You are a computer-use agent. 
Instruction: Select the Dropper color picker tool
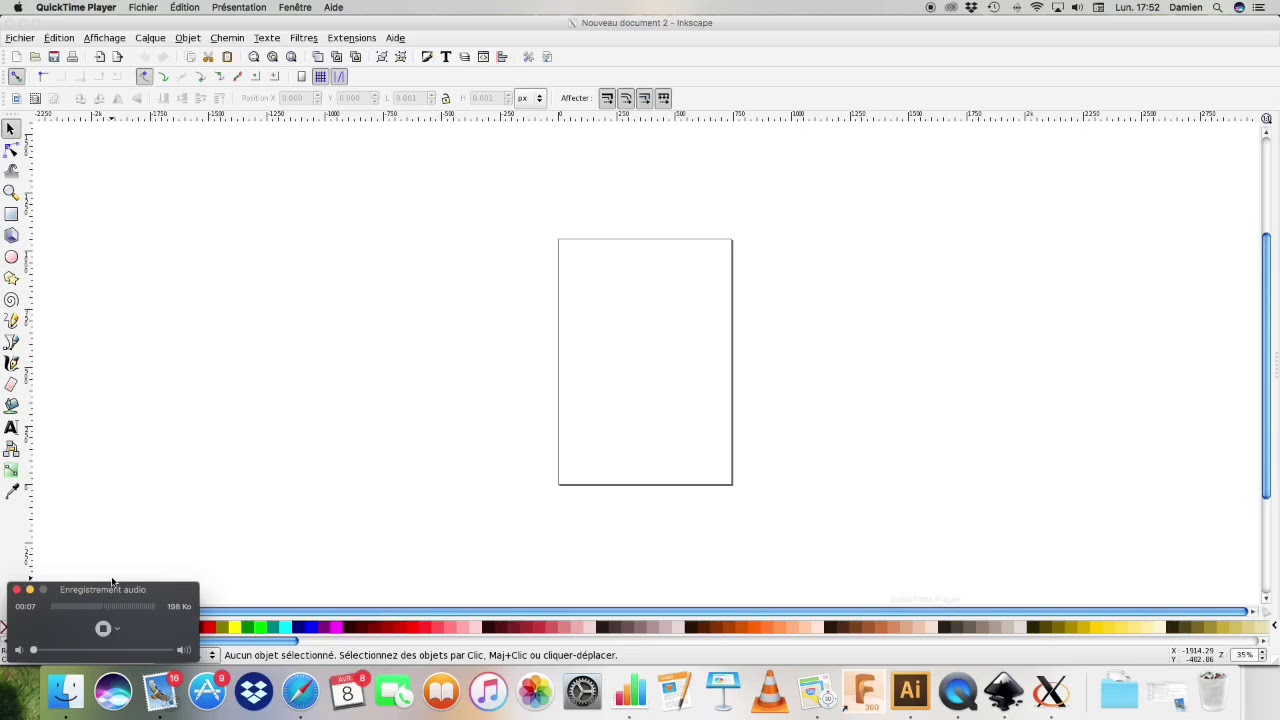pyautogui.click(x=11, y=491)
